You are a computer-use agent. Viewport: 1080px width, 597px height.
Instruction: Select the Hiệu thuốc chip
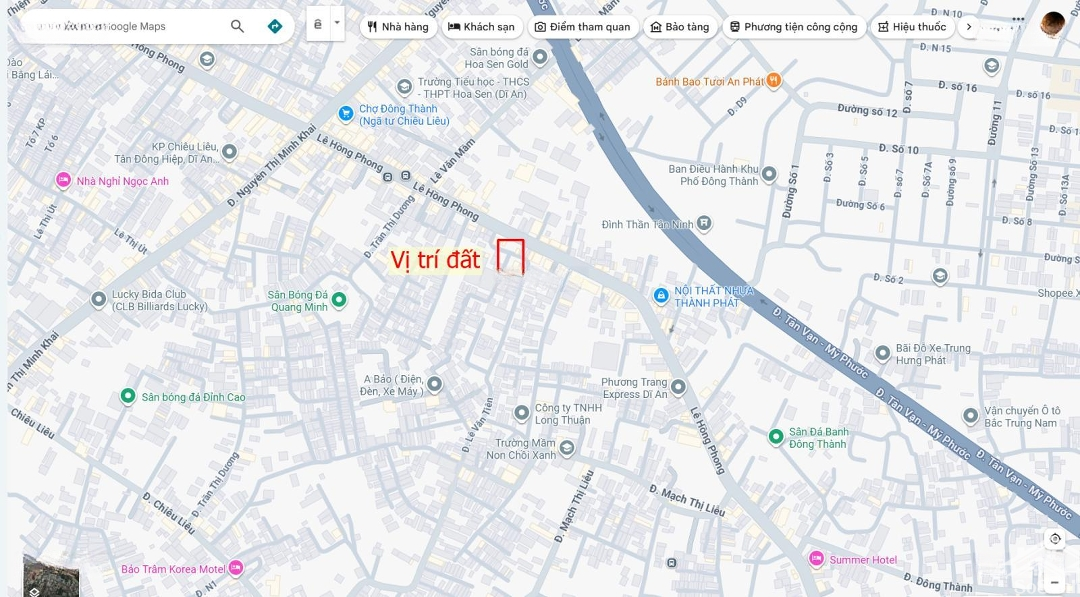click(x=912, y=27)
